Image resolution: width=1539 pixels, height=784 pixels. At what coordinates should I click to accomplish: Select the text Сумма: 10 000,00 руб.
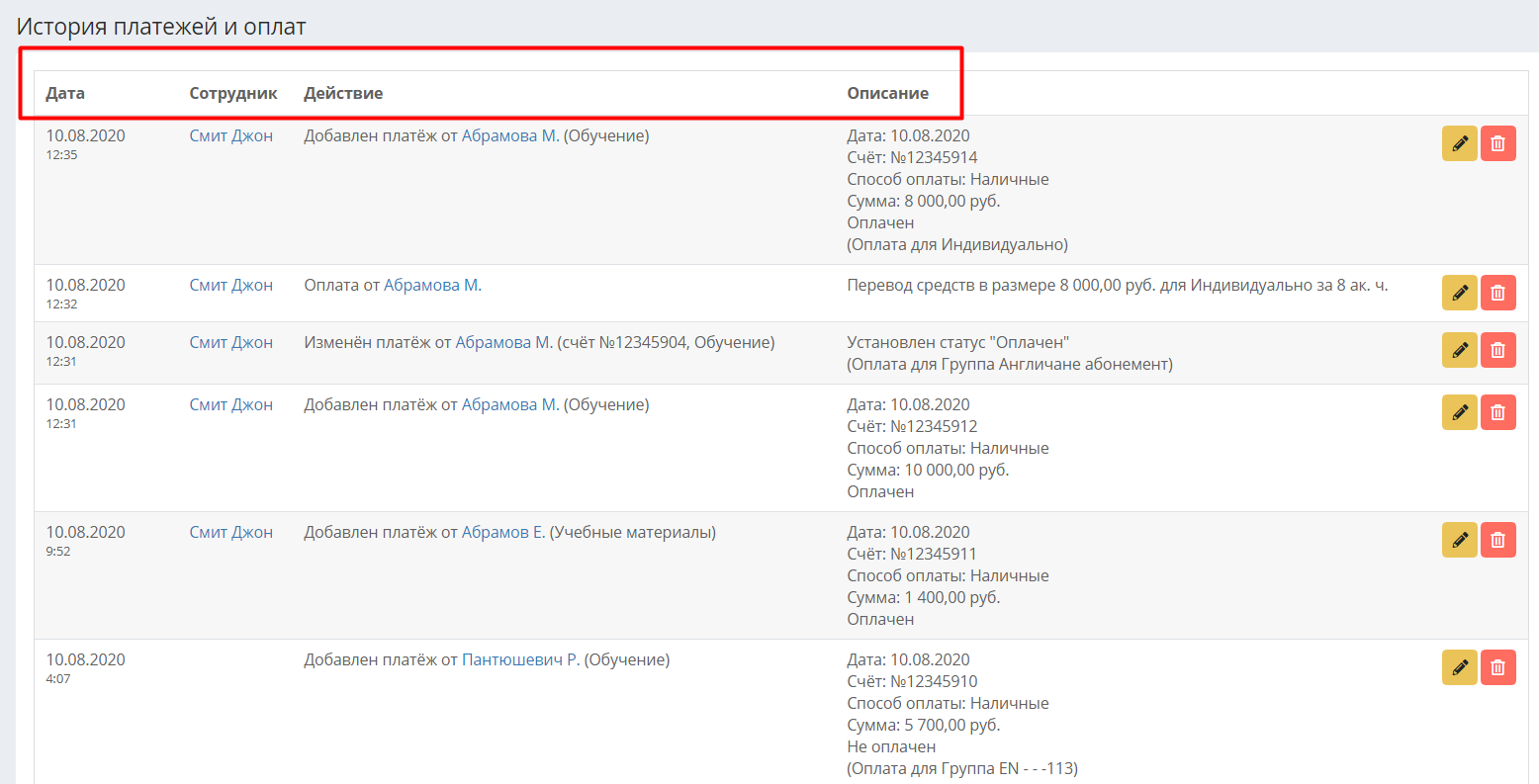tap(928, 471)
